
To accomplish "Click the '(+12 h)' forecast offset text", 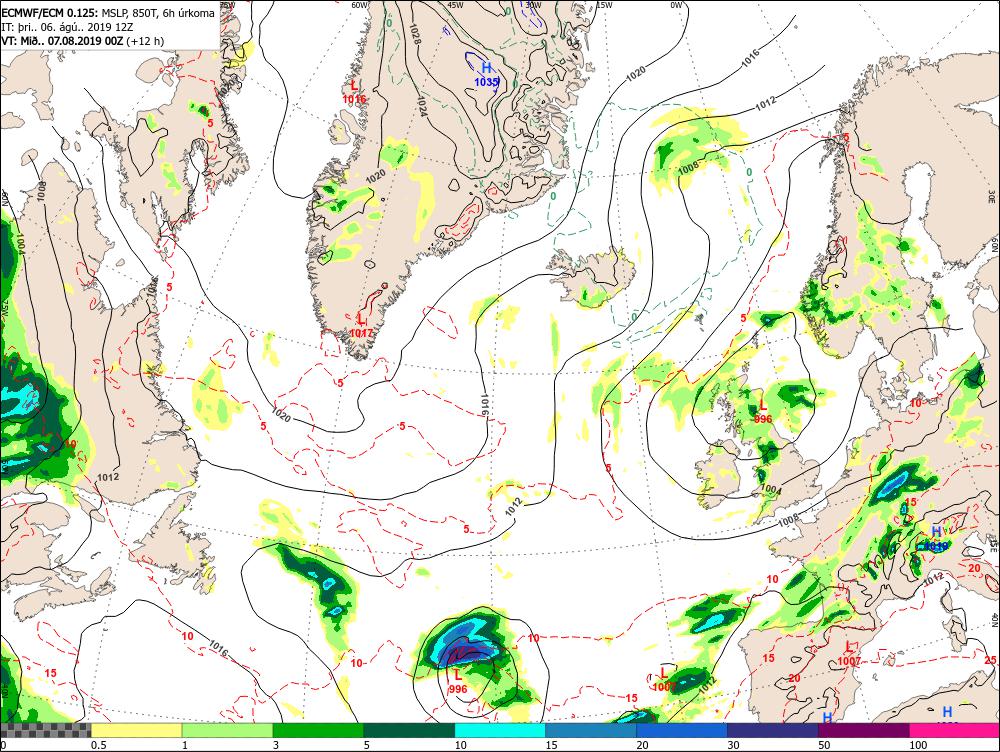I will tap(145, 41).
